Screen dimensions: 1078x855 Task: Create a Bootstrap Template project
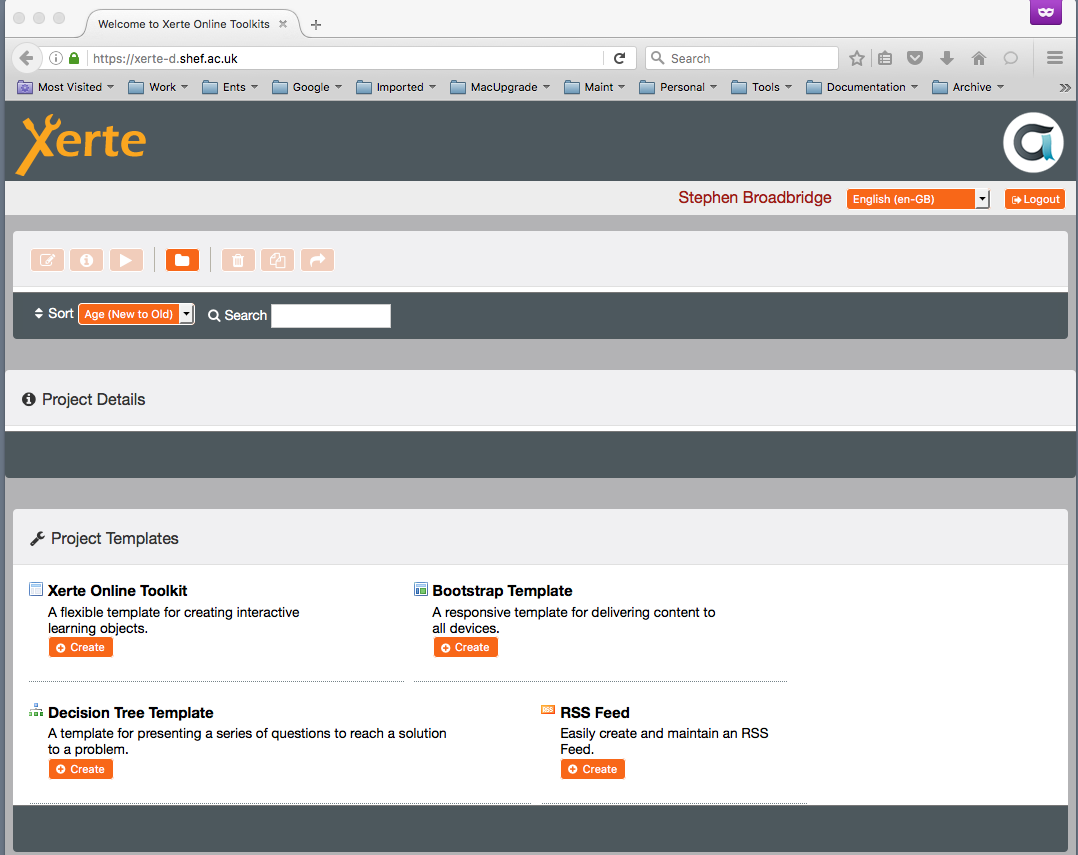pyautogui.click(x=465, y=647)
